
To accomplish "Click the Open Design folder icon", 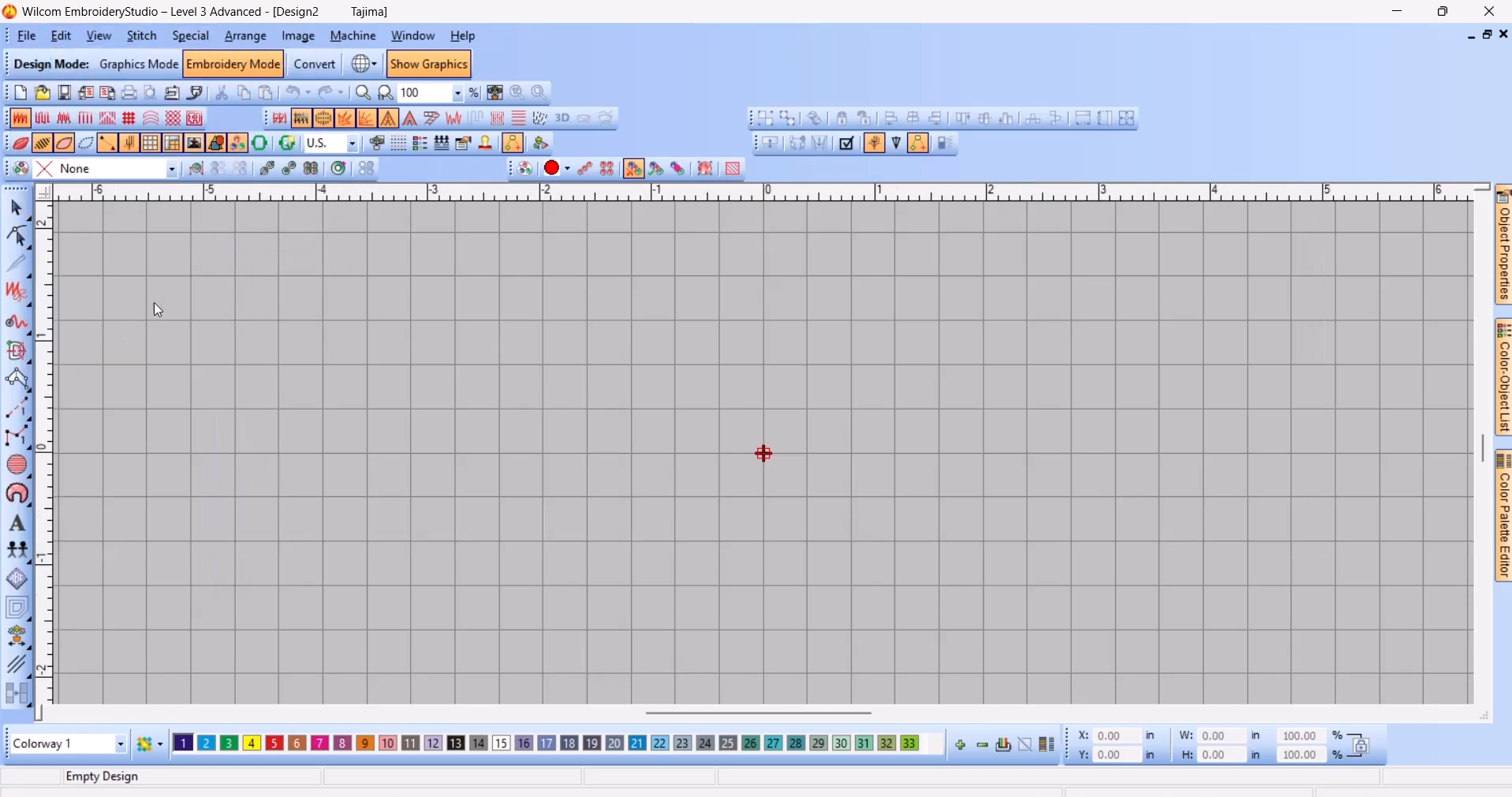I will tap(43, 93).
